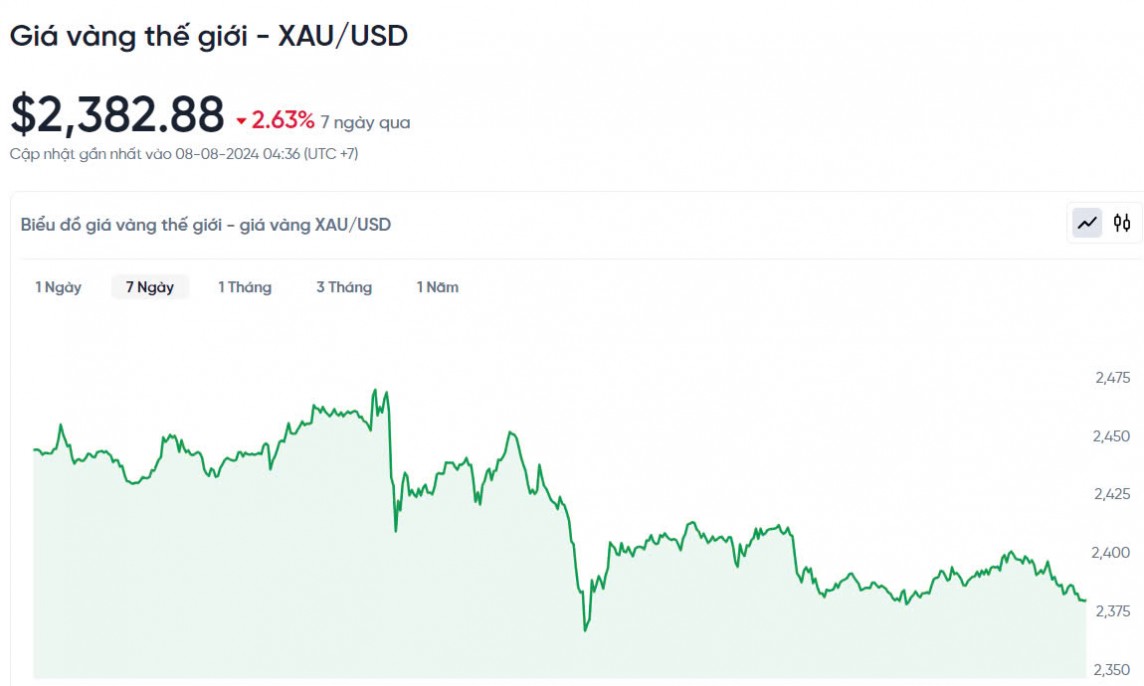This screenshot has height=686, width=1144.
Task: Show the 3 Tháng chart range
Action: click(x=344, y=287)
